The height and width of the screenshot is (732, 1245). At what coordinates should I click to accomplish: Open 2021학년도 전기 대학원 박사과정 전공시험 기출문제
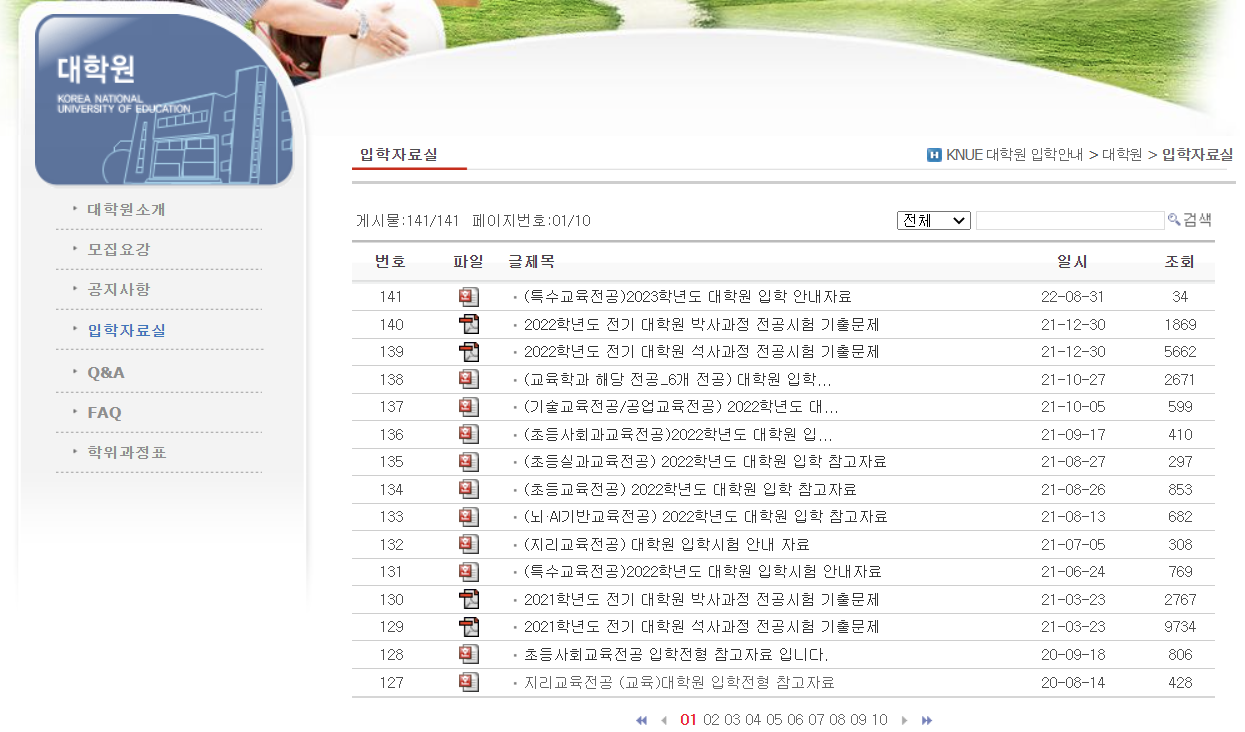coord(702,599)
